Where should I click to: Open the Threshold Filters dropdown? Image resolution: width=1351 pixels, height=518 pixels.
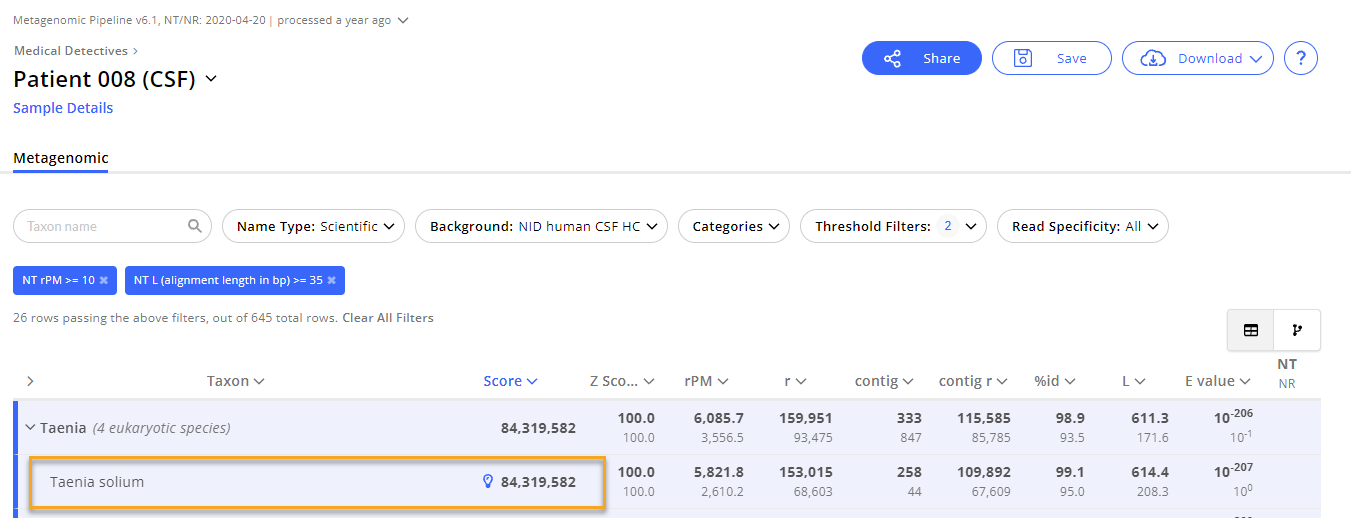point(893,226)
